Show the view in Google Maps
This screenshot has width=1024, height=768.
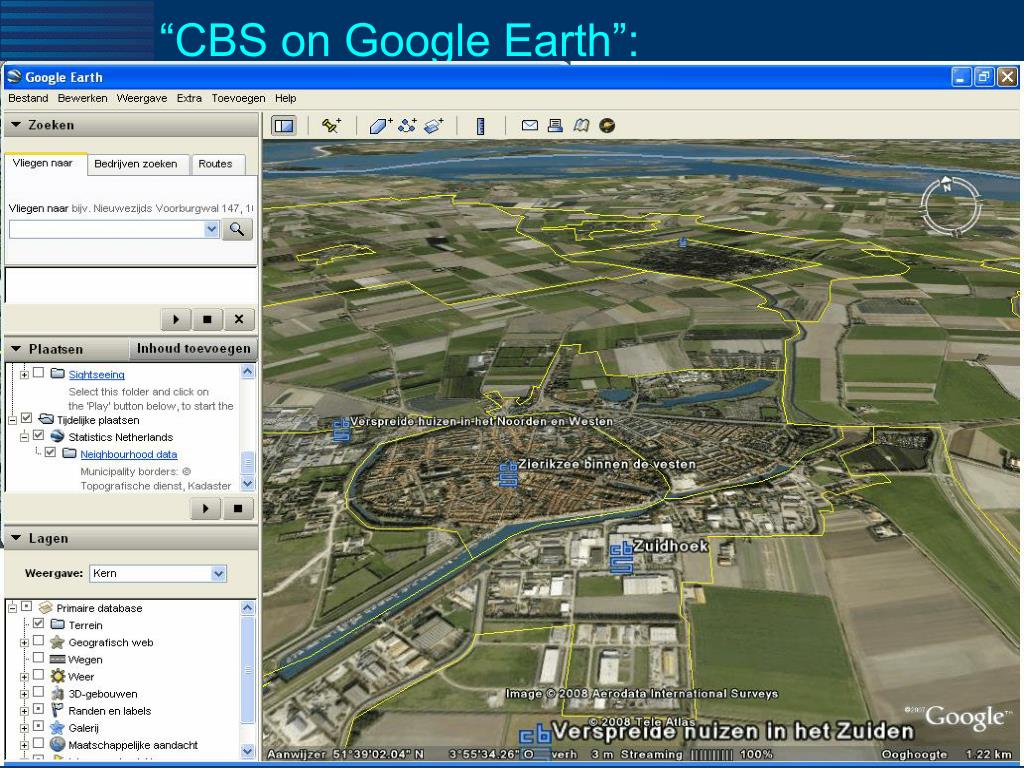(x=581, y=125)
